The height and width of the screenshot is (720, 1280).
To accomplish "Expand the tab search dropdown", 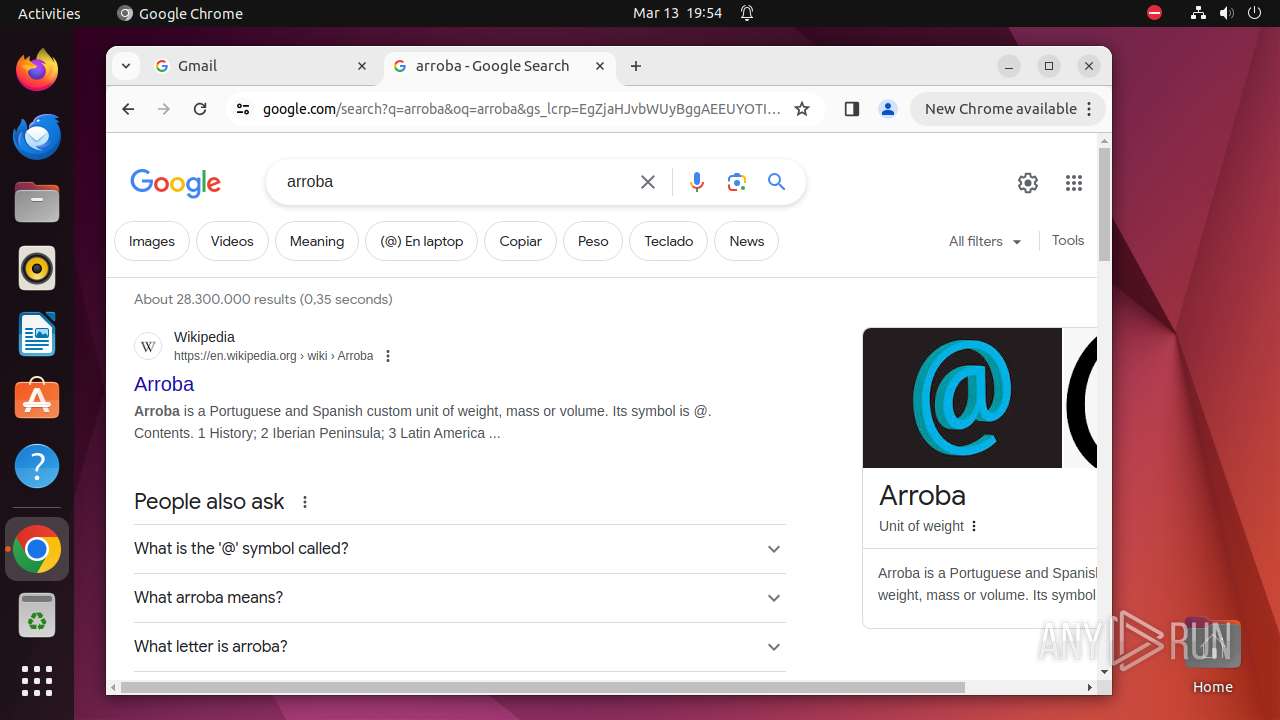I will pyautogui.click(x=125, y=66).
